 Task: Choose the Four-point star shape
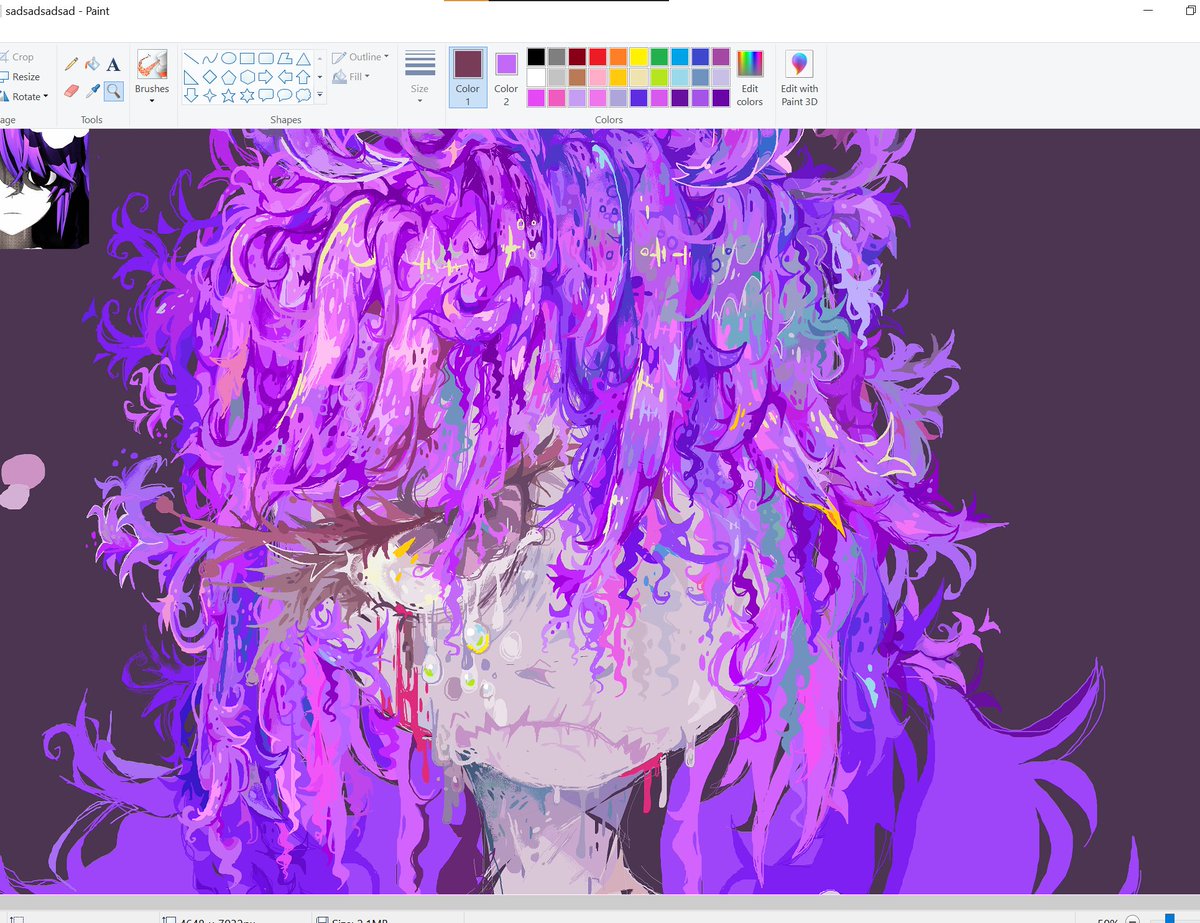pos(210,95)
